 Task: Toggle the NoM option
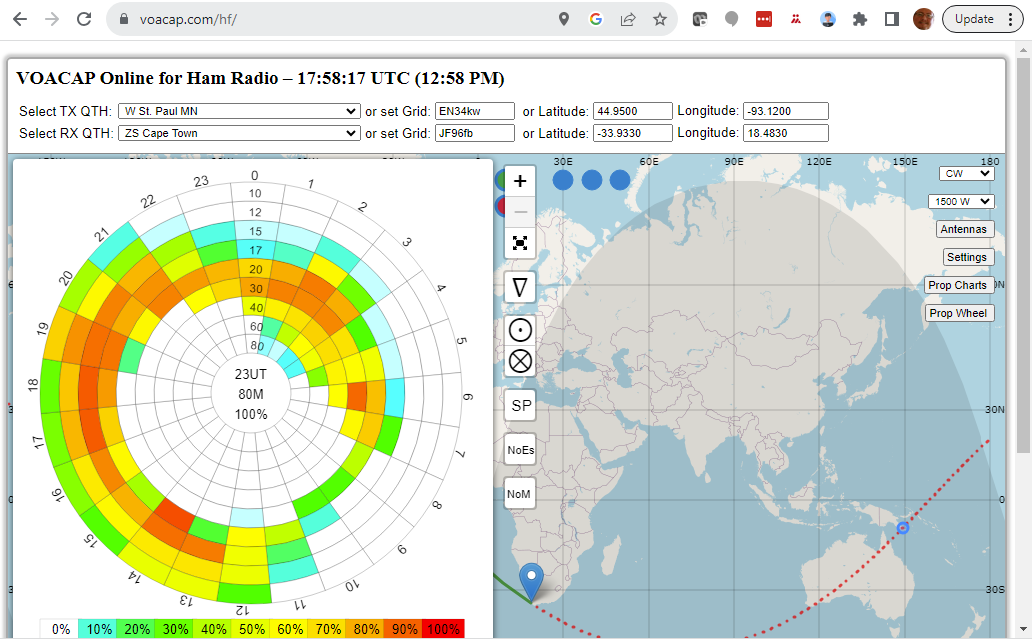click(519, 494)
